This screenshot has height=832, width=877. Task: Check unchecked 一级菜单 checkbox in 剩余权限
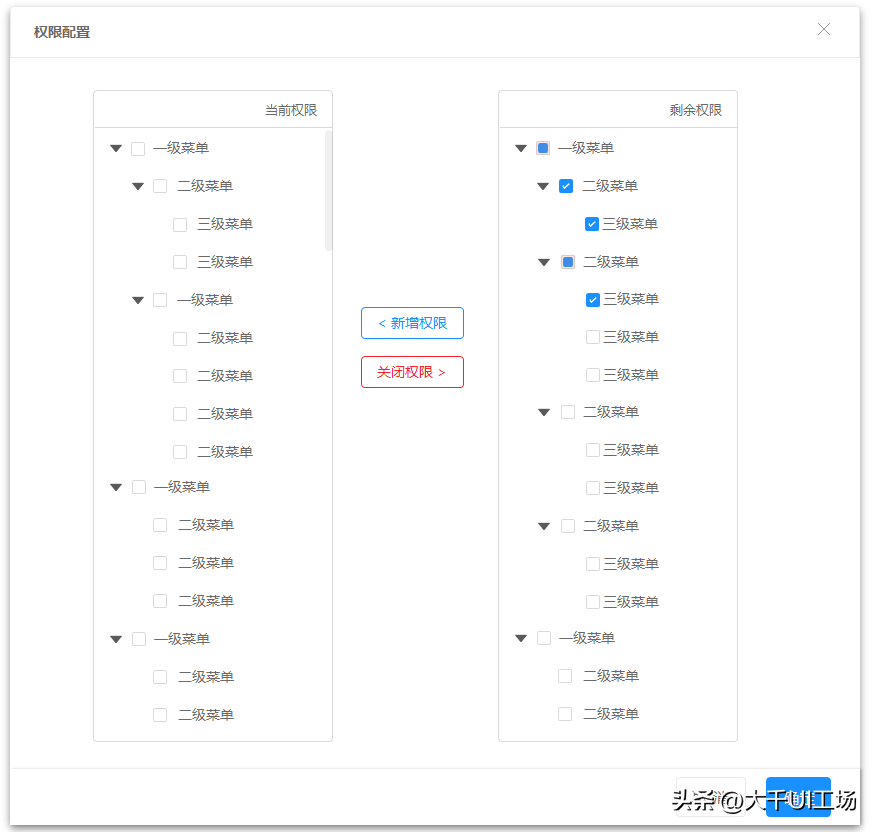(x=544, y=638)
